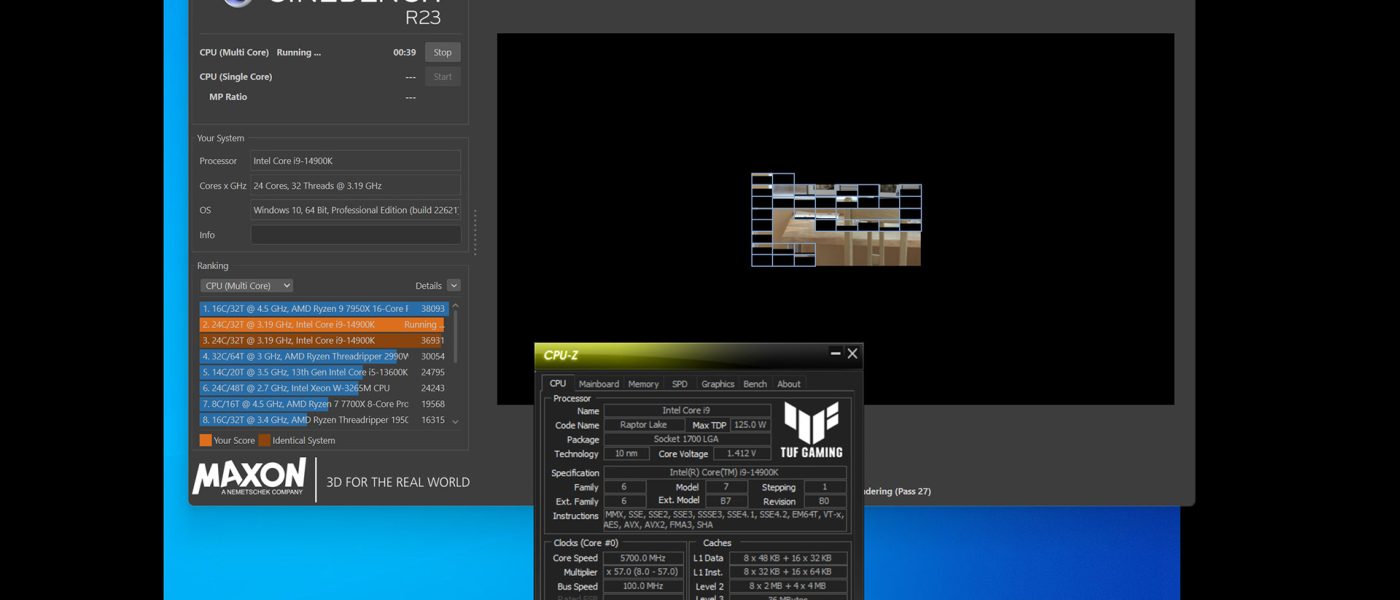Click the Revision value B0
This screenshot has height=600, width=1400.
point(825,501)
